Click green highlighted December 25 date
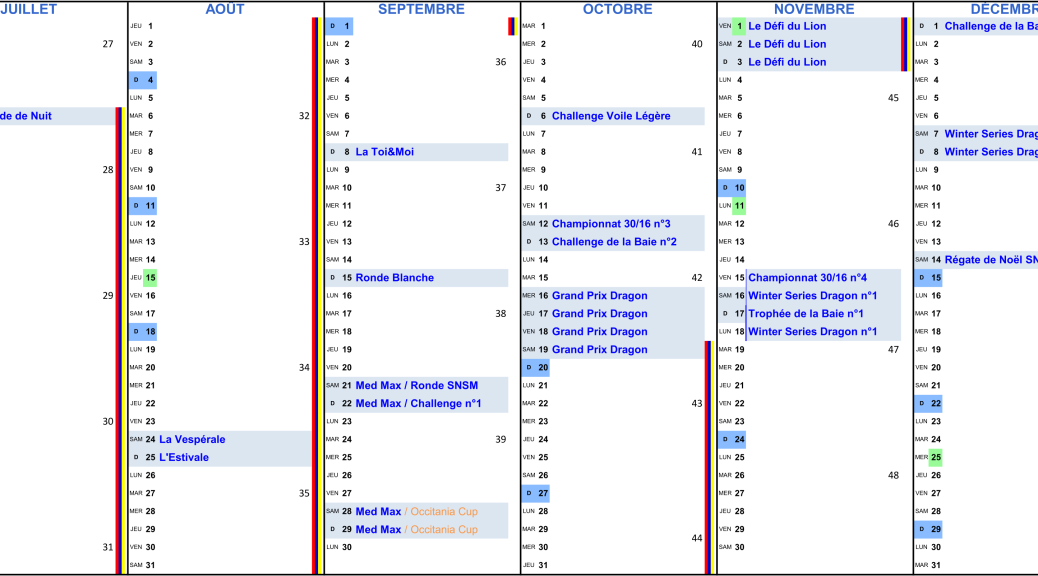 [x=935, y=457]
